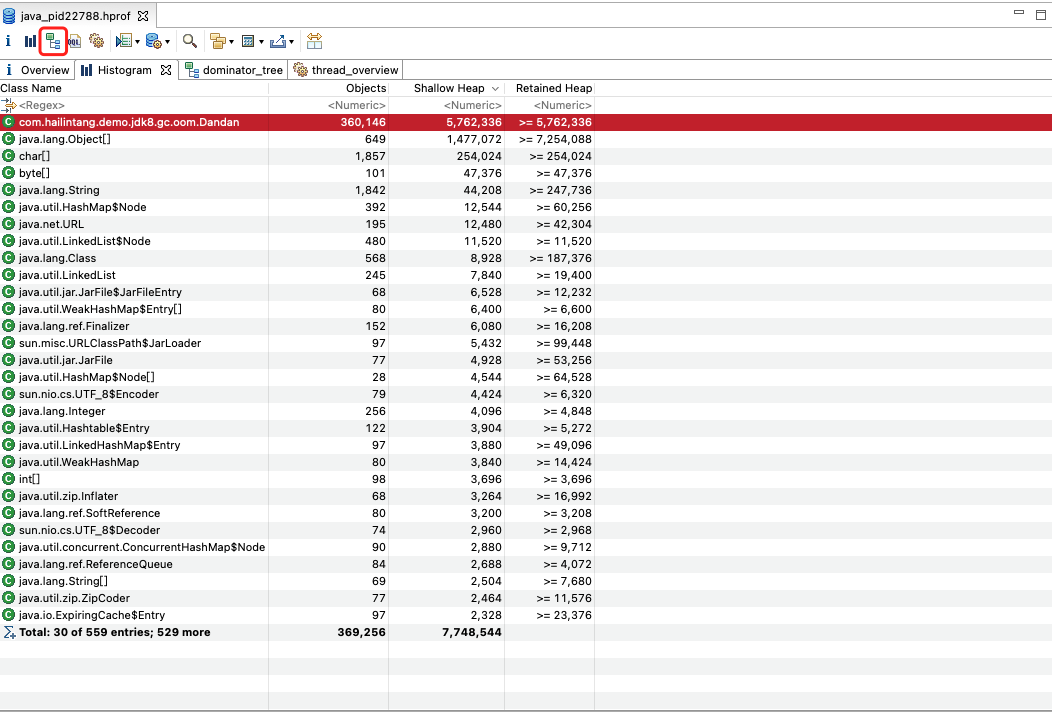Viewport: 1052px width, 712px height.
Task: Select the char[] class row
Action: (526, 156)
